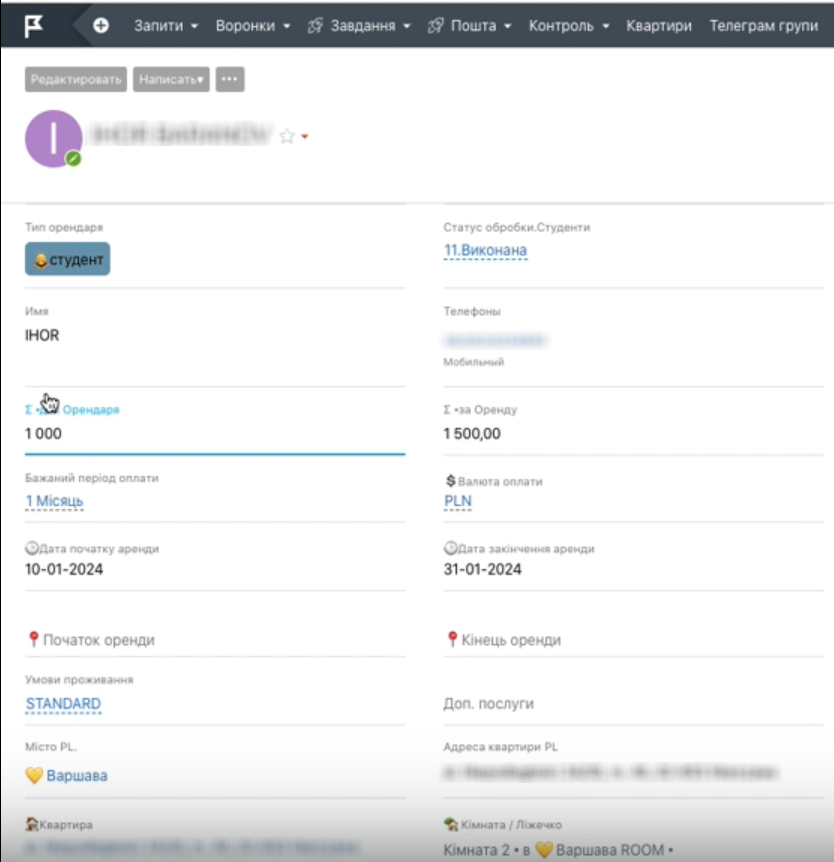Click the red arrow beside the star
The width and height of the screenshot is (834, 862).
coord(305,137)
